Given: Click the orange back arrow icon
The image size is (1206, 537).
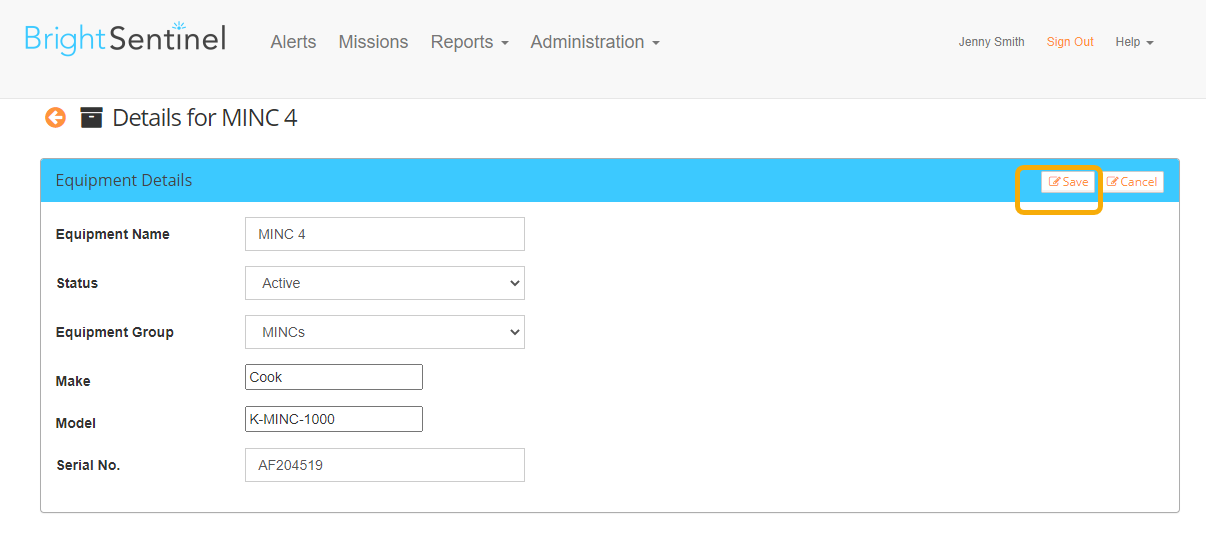Looking at the screenshot, I should pos(55,118).
